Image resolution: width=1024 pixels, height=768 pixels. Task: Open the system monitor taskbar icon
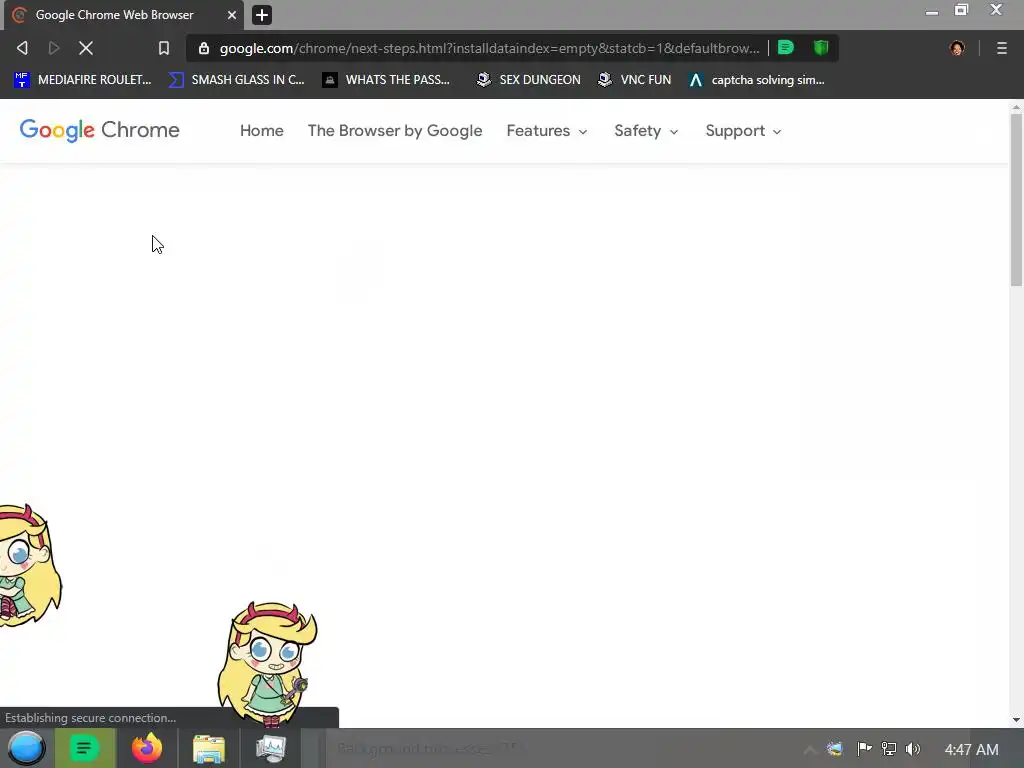coord(270,749)
